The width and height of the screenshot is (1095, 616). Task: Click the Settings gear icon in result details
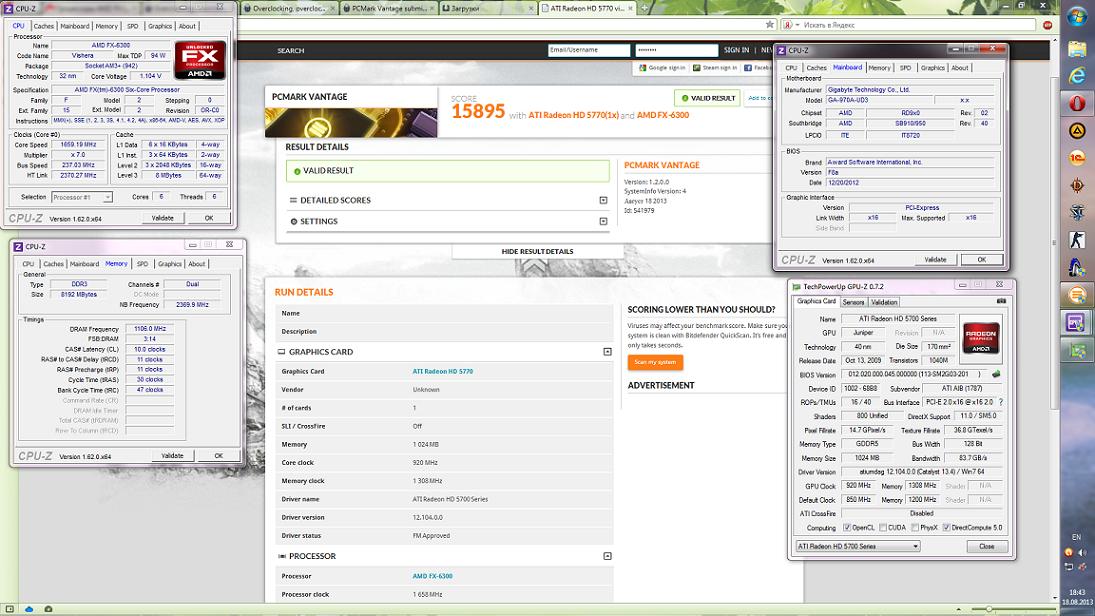click(x=293, y=221)
